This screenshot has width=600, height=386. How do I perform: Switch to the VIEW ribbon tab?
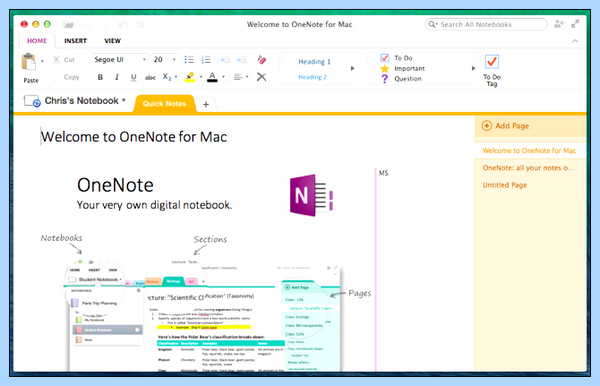[112, 41]
